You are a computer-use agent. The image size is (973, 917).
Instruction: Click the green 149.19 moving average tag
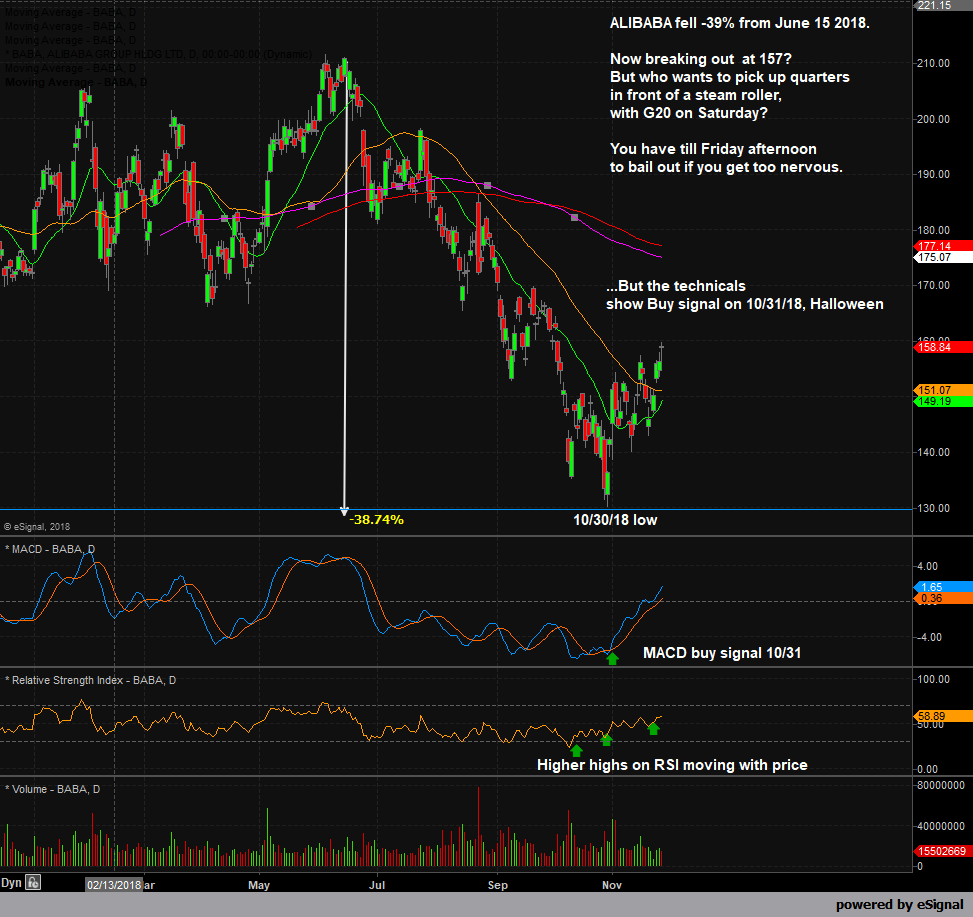pyautogui.click(x=943, y=401)
